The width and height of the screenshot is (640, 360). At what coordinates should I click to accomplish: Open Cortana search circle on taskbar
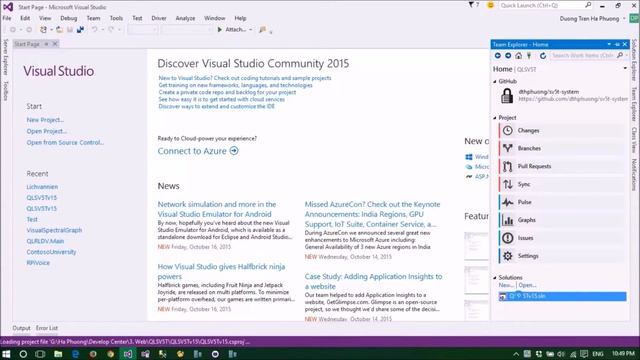[23, 354]
